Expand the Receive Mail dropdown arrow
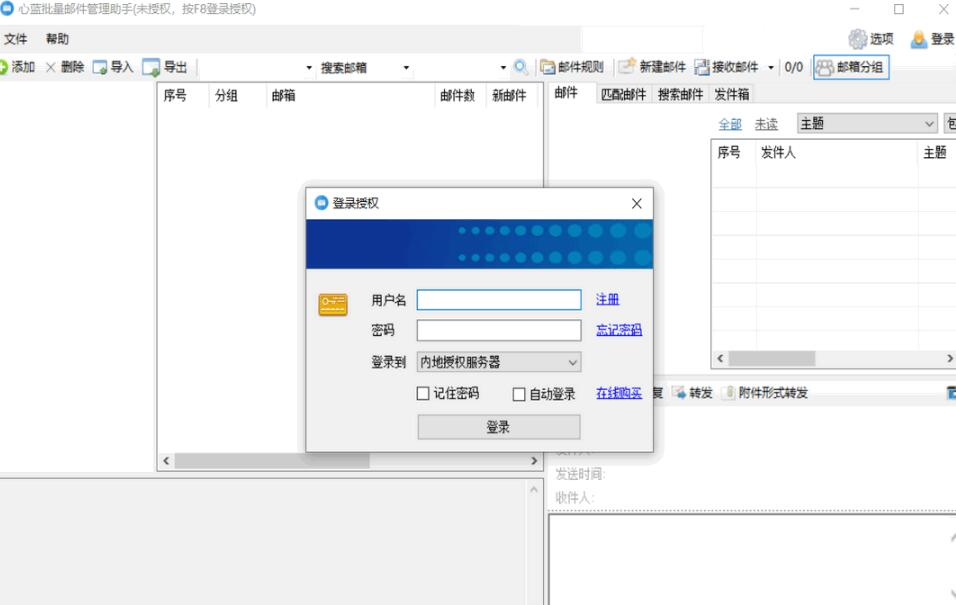This screenshot has height=605, width=956. (x=771, y=67)
